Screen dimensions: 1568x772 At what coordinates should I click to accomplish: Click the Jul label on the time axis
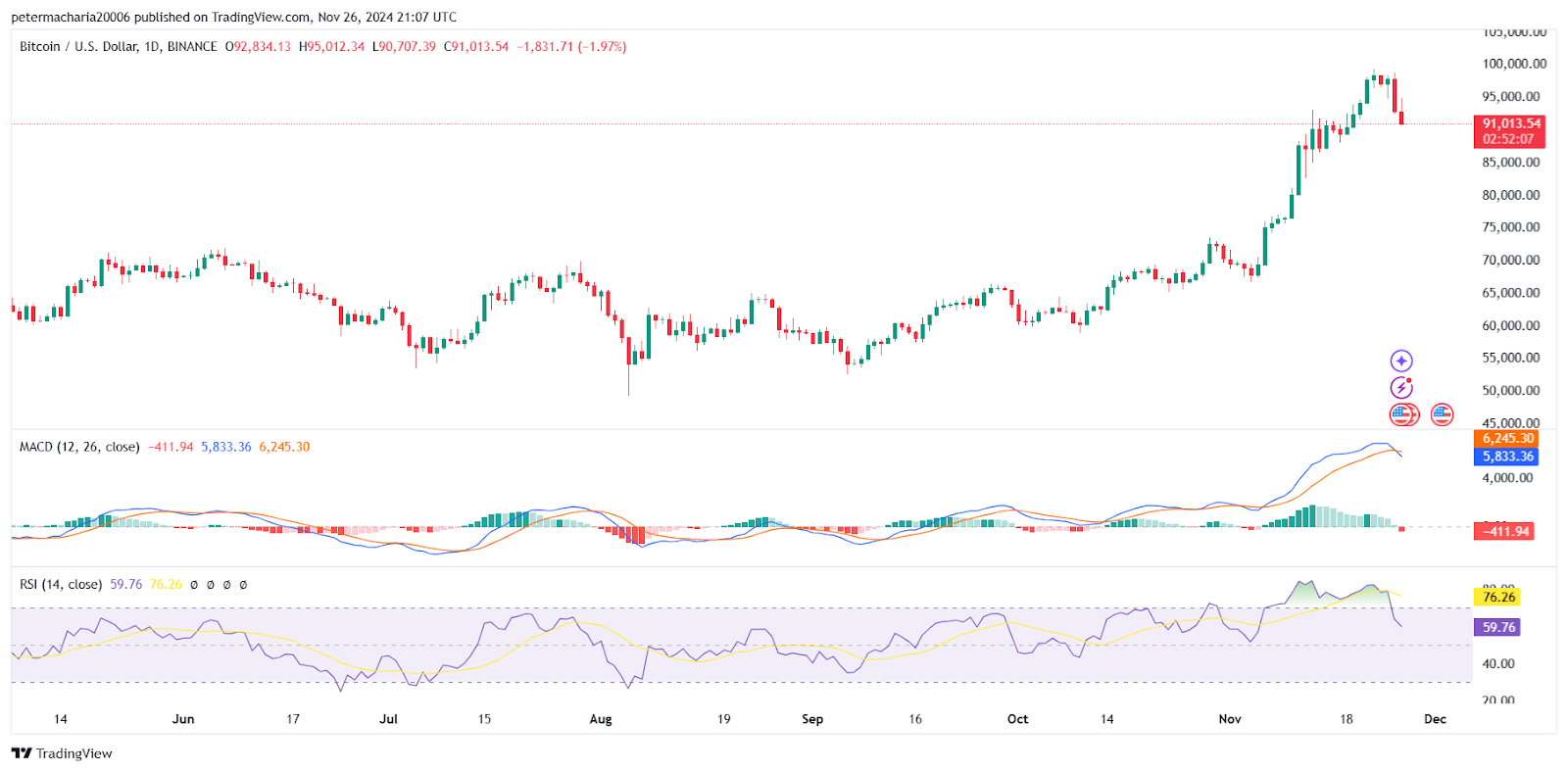[389, 719]
